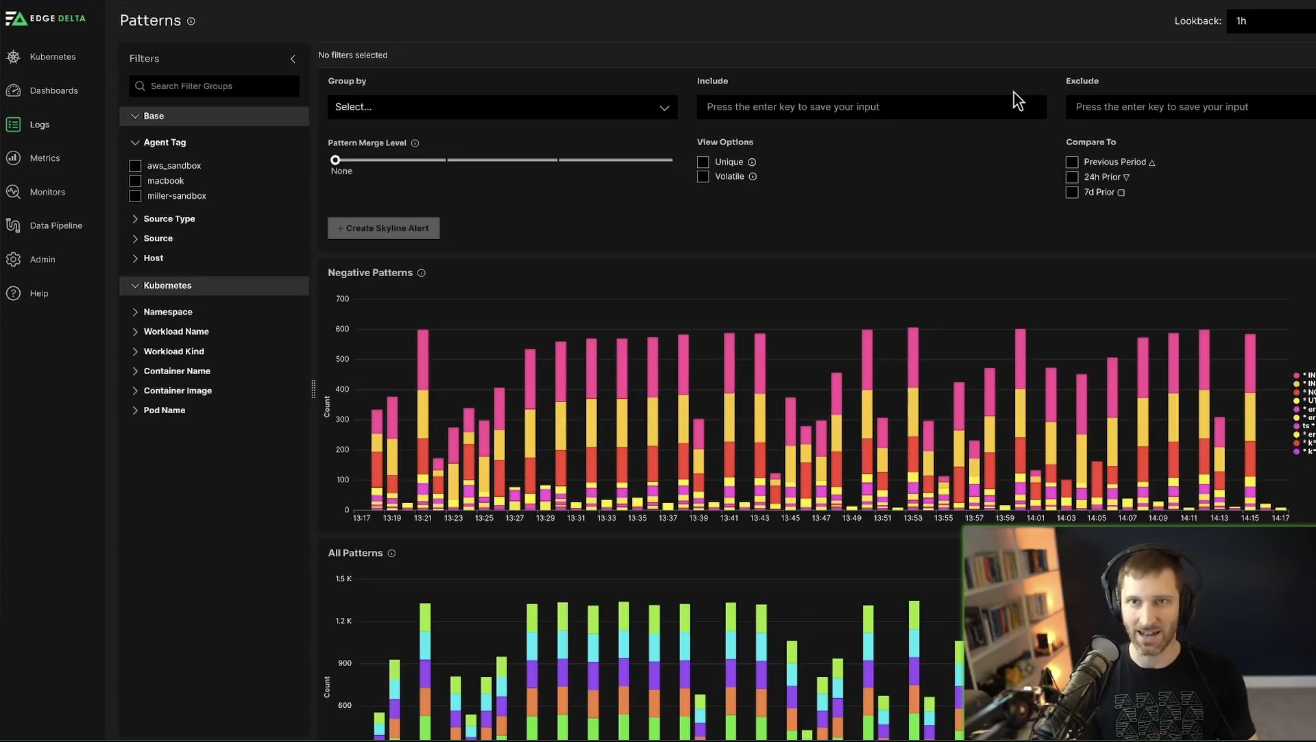Click the Monitors sidebar icon
This screenshot has width=1316, height=742.
tap(13, 192)
